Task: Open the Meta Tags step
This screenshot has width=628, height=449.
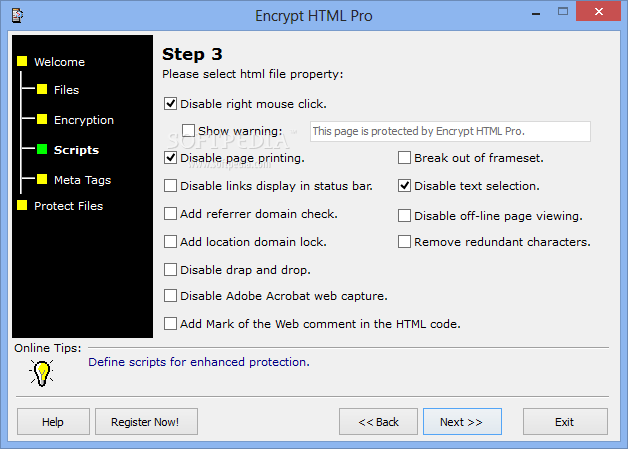Action: [x=83, y=180]
